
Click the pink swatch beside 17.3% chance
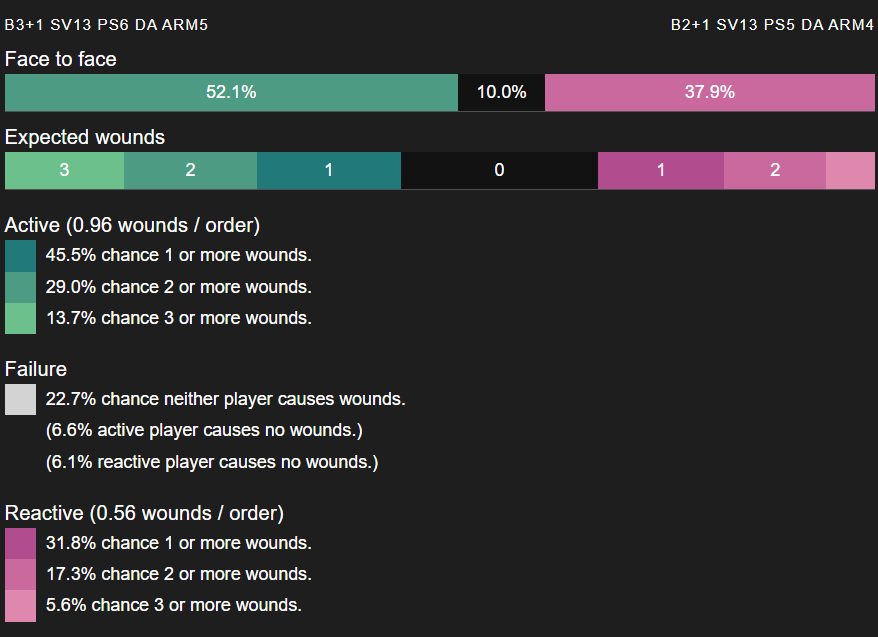(21, 574)
